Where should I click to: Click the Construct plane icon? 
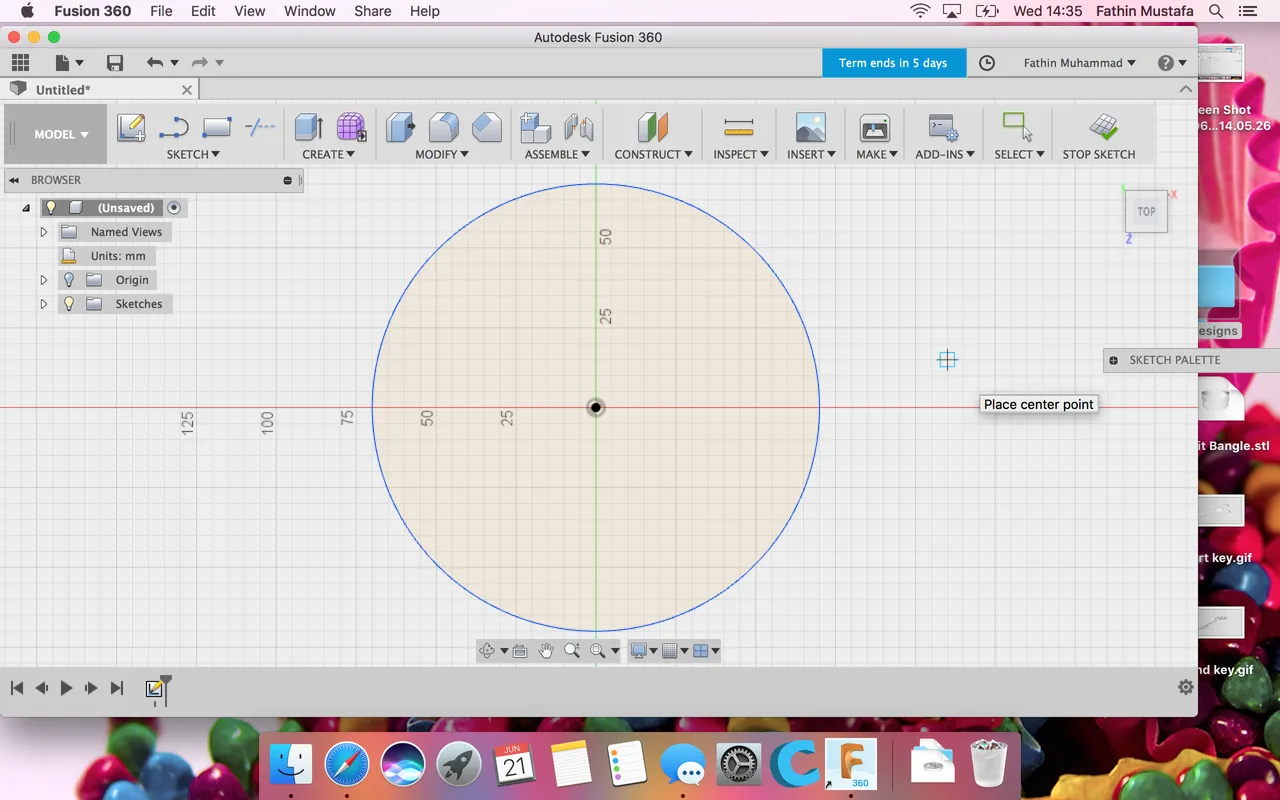tap(653, 127)
